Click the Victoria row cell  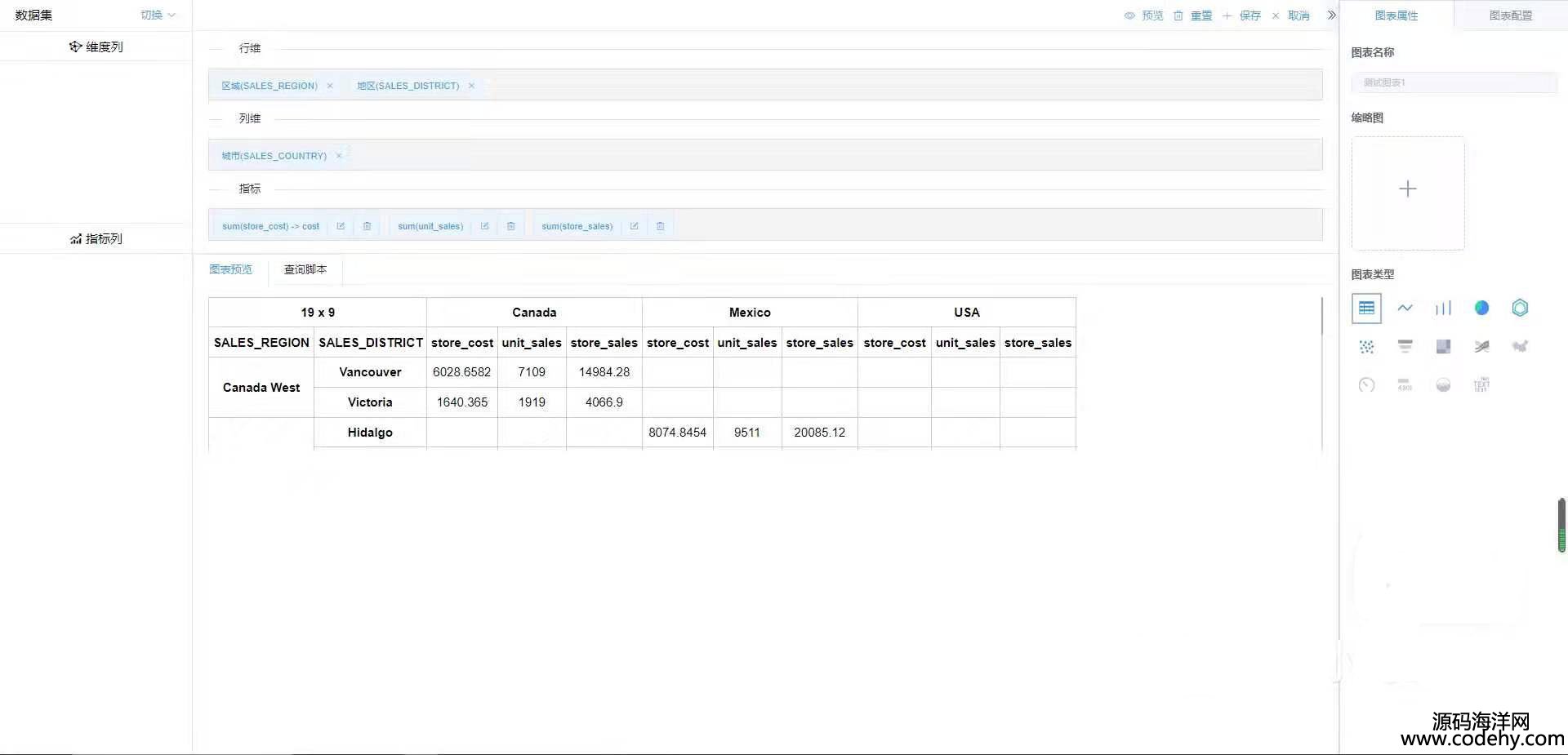[370, 402]
